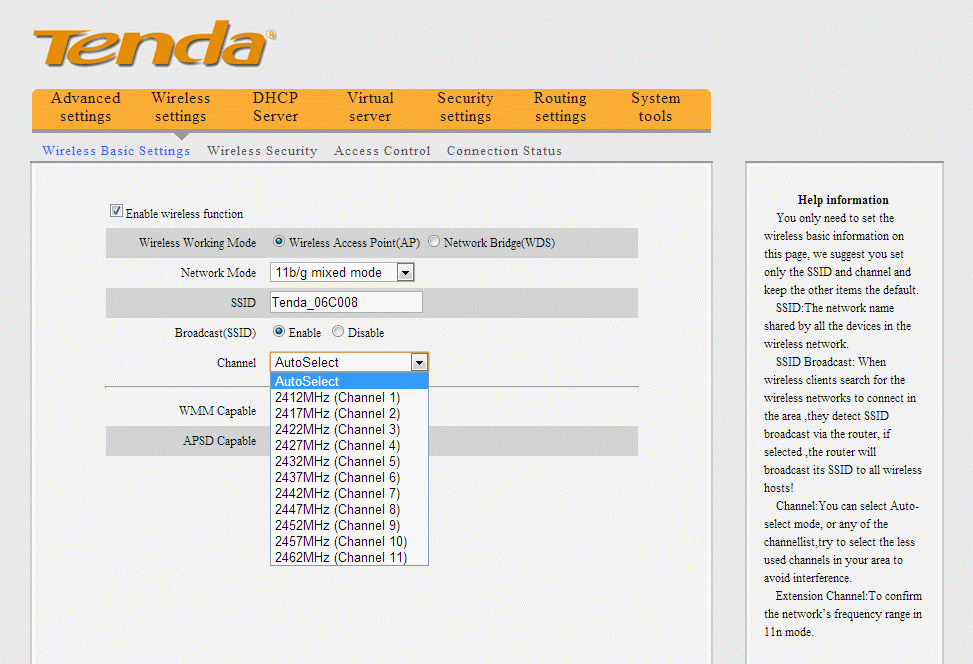Screen dimensions: 973x664
Task: Disable SSID broadcast
Action: (338, 331)
